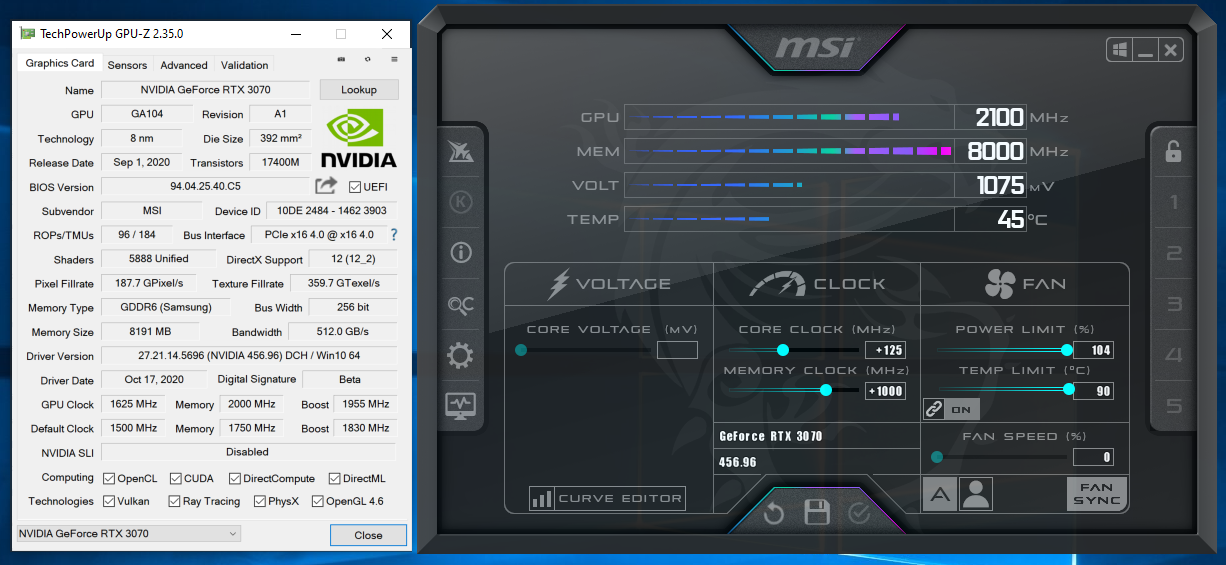Toggle the power/temp limit link ON button
1226x565 pixels.
click(x=951, y=409)
